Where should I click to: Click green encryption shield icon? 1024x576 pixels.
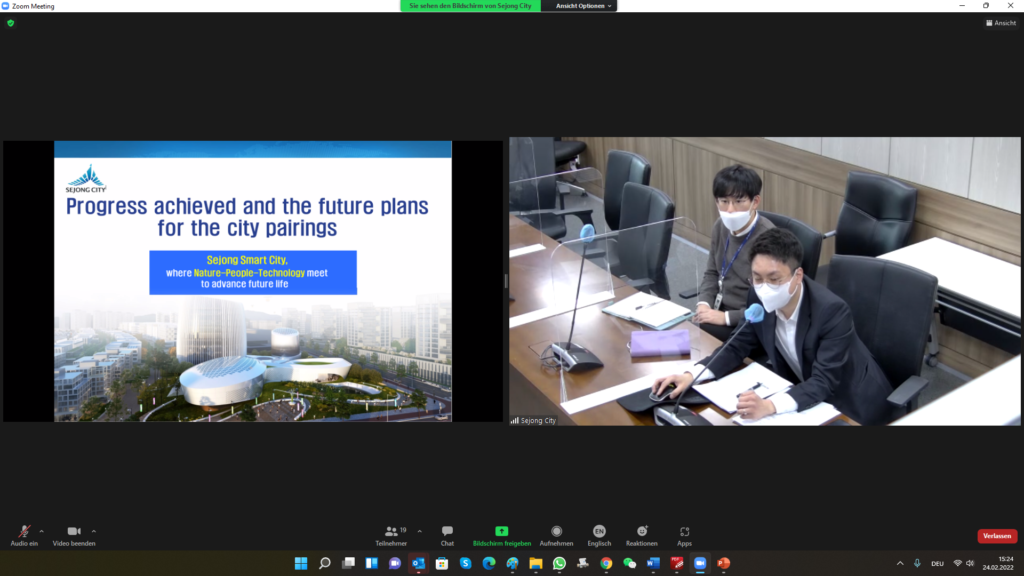[11, 23]
